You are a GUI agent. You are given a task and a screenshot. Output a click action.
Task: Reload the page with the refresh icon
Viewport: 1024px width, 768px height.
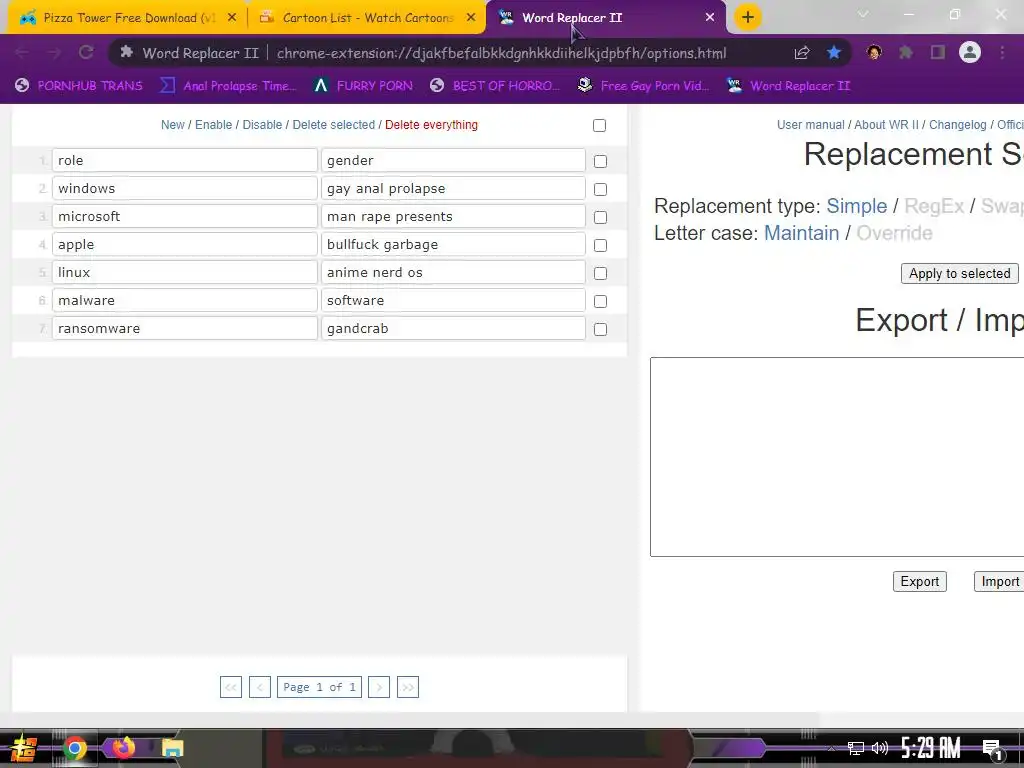pyautogui.click(x=86, y=53)
